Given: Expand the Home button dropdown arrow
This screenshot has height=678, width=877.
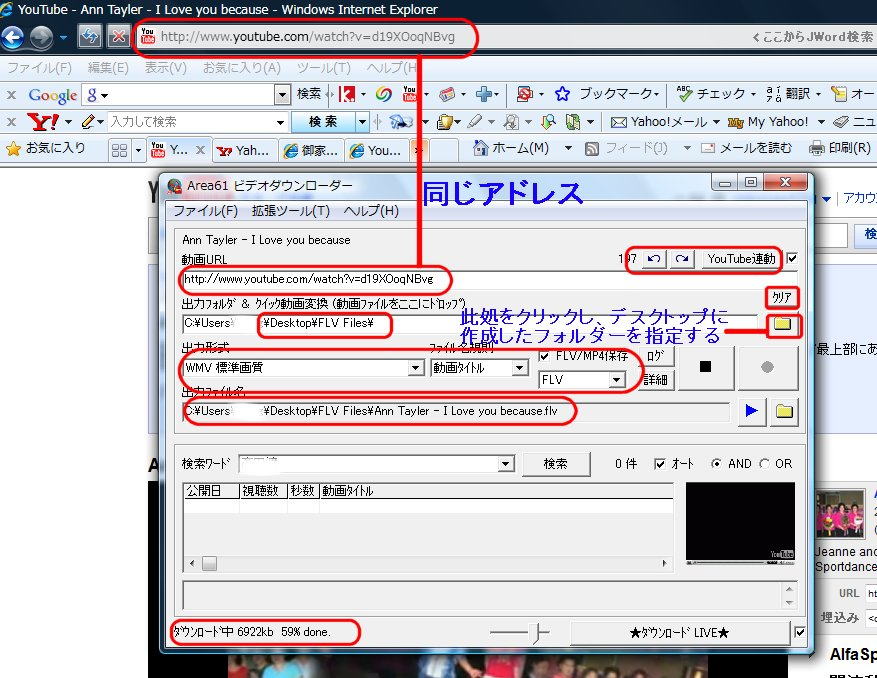Looking at the screenshot, I should [568, 148].
